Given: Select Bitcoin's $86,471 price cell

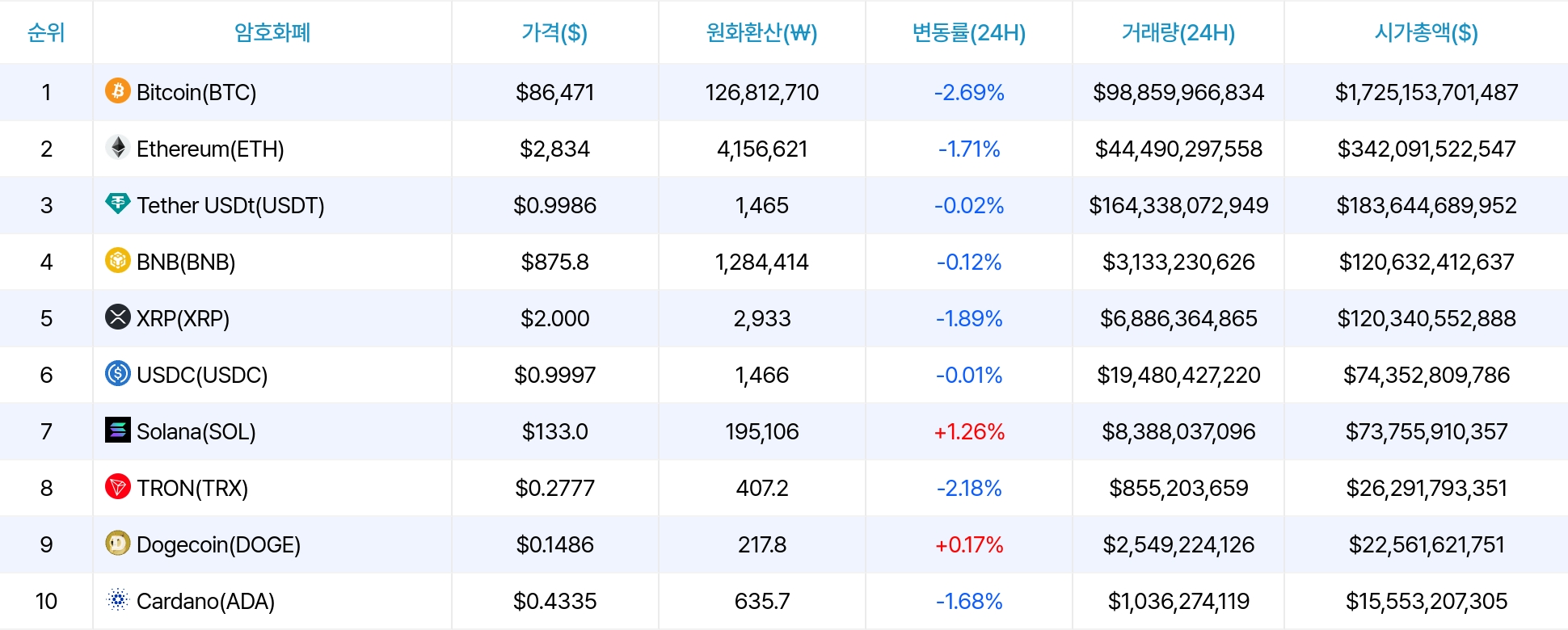Looking at the screenshot, I should (554, 92).
